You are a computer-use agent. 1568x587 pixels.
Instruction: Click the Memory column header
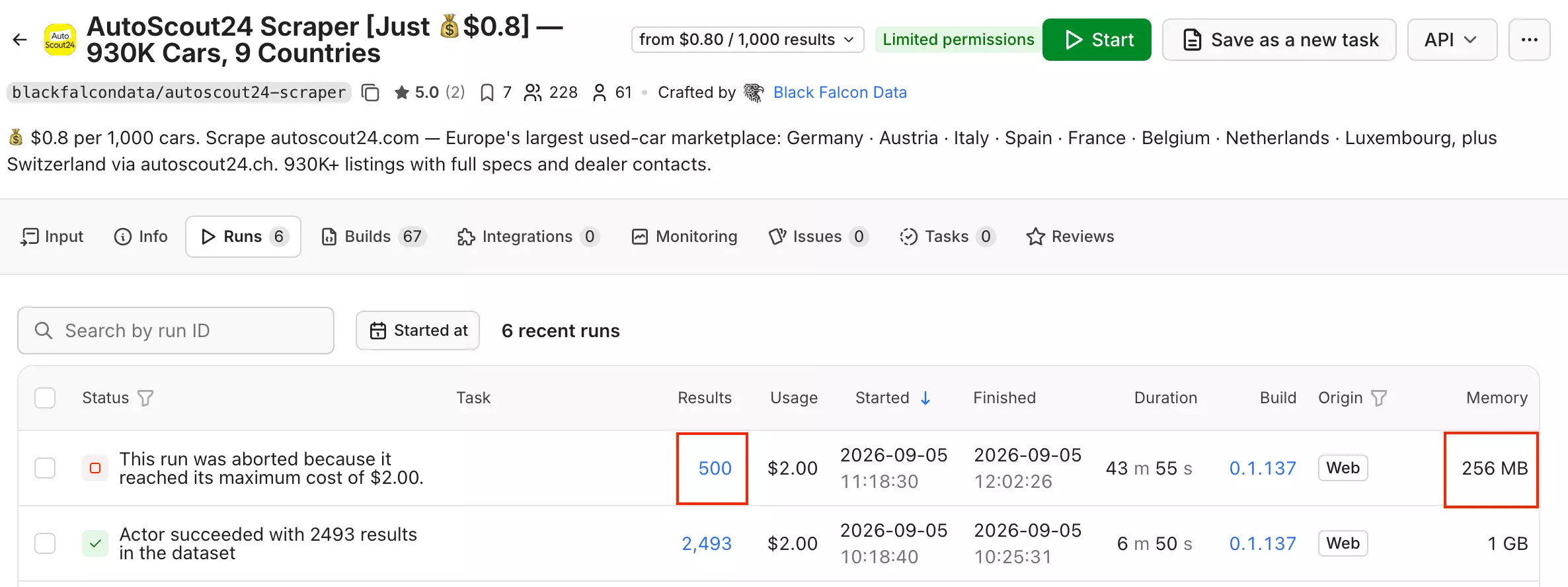[1497, 398]
